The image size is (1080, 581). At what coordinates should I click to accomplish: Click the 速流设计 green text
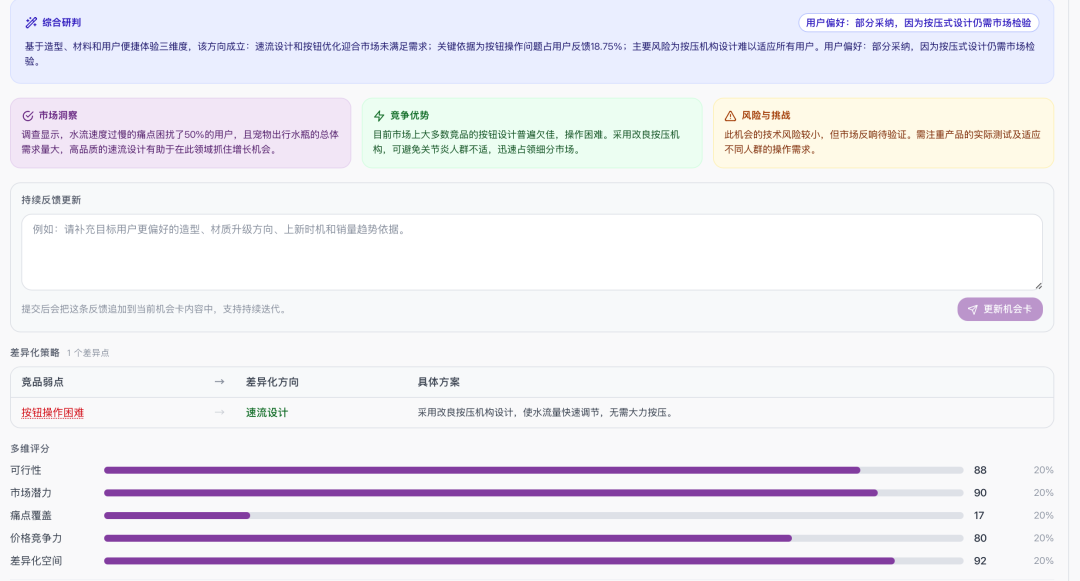click(x=267, y=412)
